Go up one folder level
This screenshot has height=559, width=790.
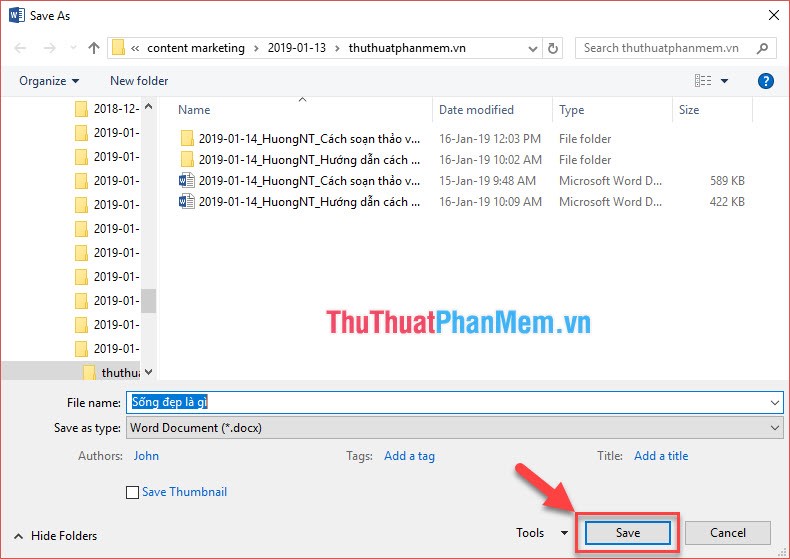point(94,48)
